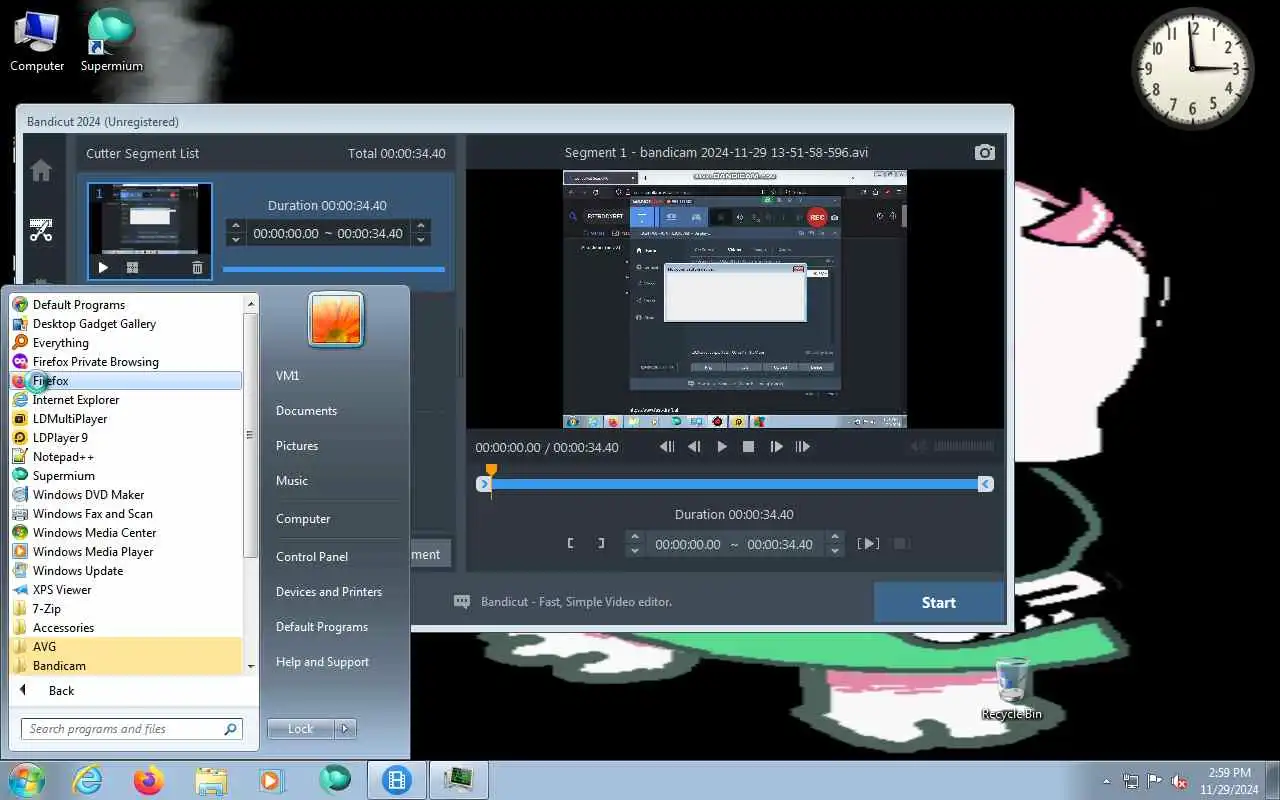This screenshot has width=1280, height=800.
Task: Jump to previous keyframe in preview
Action: pyautogui.click(x=667, y=447)
